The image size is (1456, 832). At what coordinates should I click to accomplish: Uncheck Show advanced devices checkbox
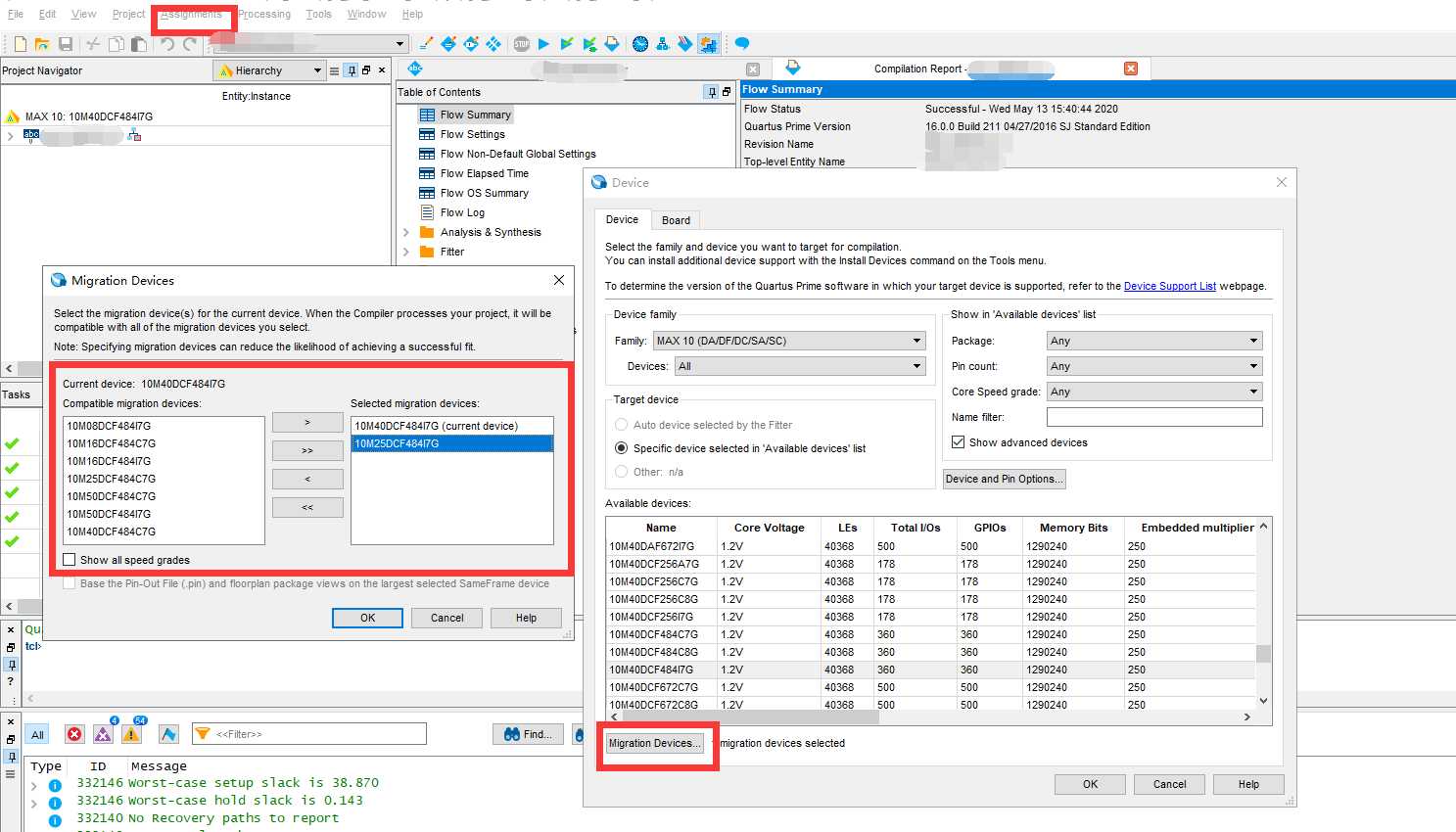tap(959, 442)
